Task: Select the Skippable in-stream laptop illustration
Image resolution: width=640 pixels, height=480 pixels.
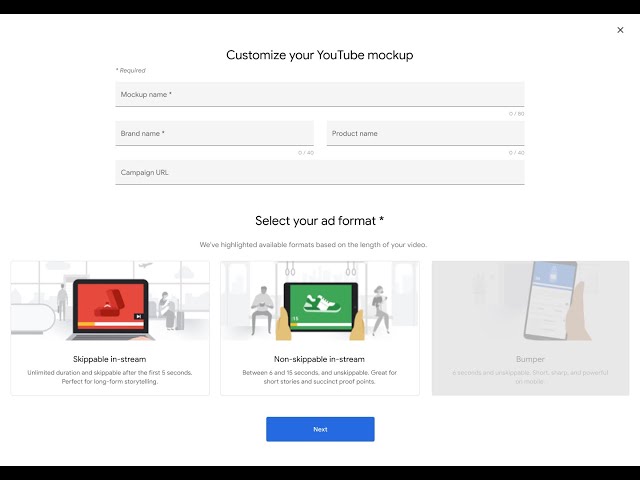Action: coord(110,301)
